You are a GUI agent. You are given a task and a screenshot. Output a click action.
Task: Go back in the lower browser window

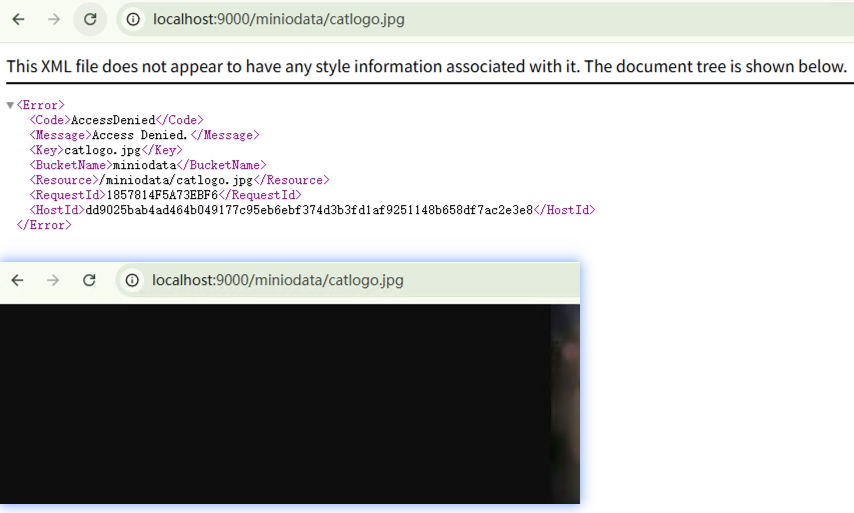point(17,280)
